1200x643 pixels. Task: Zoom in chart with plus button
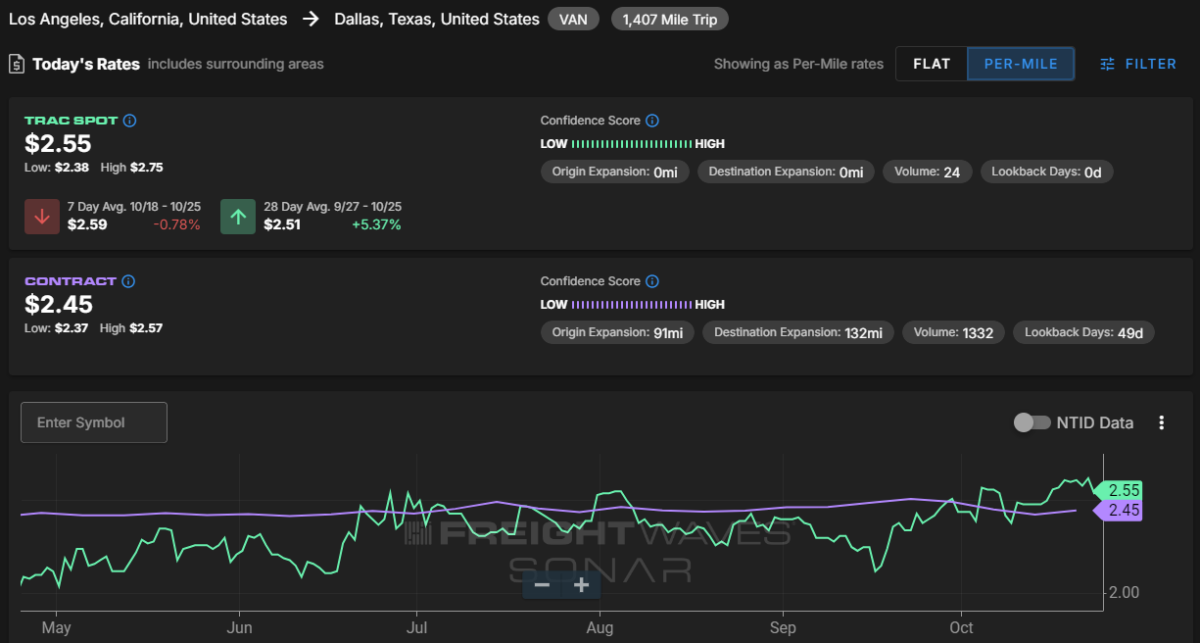[581, 585]
